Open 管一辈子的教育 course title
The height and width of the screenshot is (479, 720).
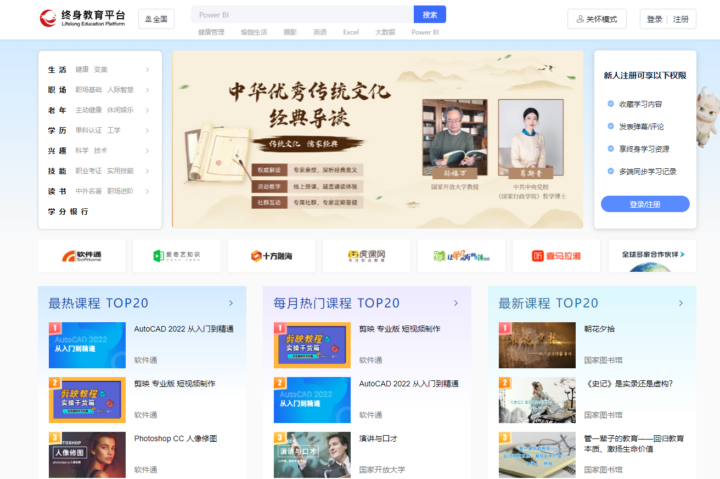(634, 444)
